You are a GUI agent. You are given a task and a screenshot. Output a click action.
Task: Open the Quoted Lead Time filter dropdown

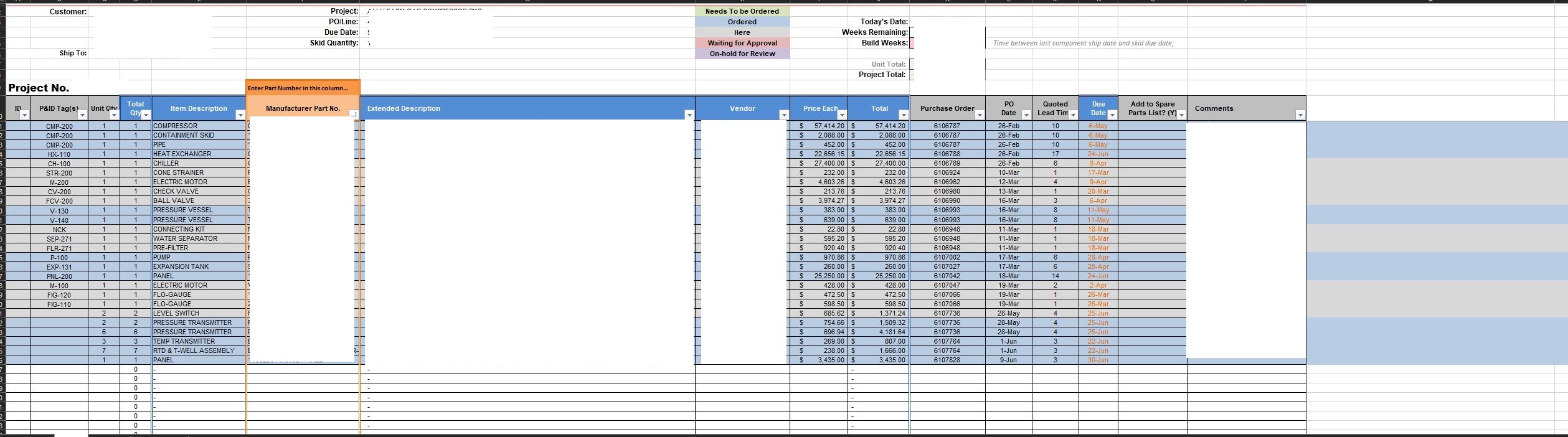(1073, 115)
